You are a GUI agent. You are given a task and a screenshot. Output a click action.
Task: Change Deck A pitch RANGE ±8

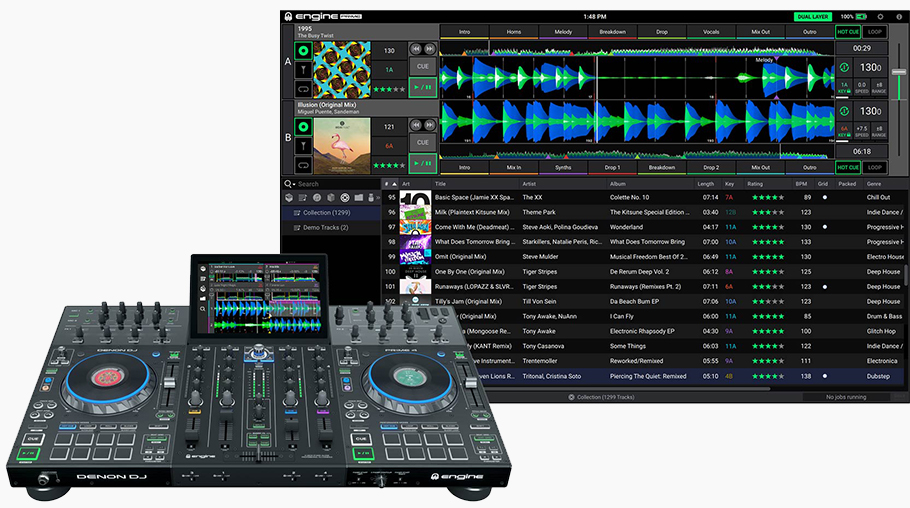point(879,87)
